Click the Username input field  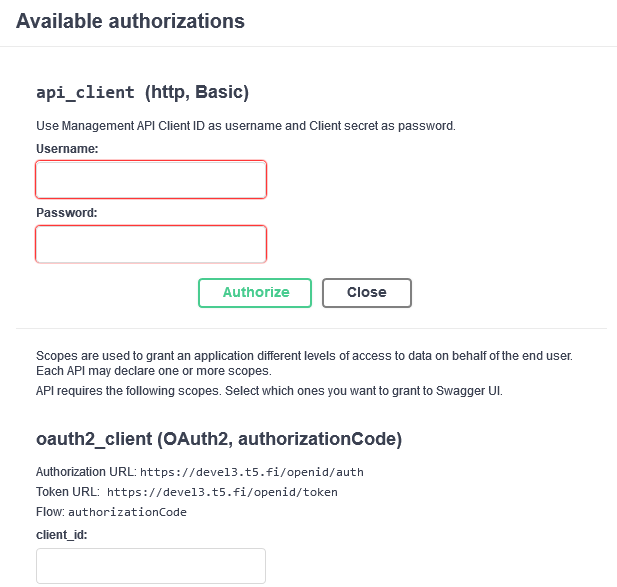pyautogui.click(x=151, y=180)
